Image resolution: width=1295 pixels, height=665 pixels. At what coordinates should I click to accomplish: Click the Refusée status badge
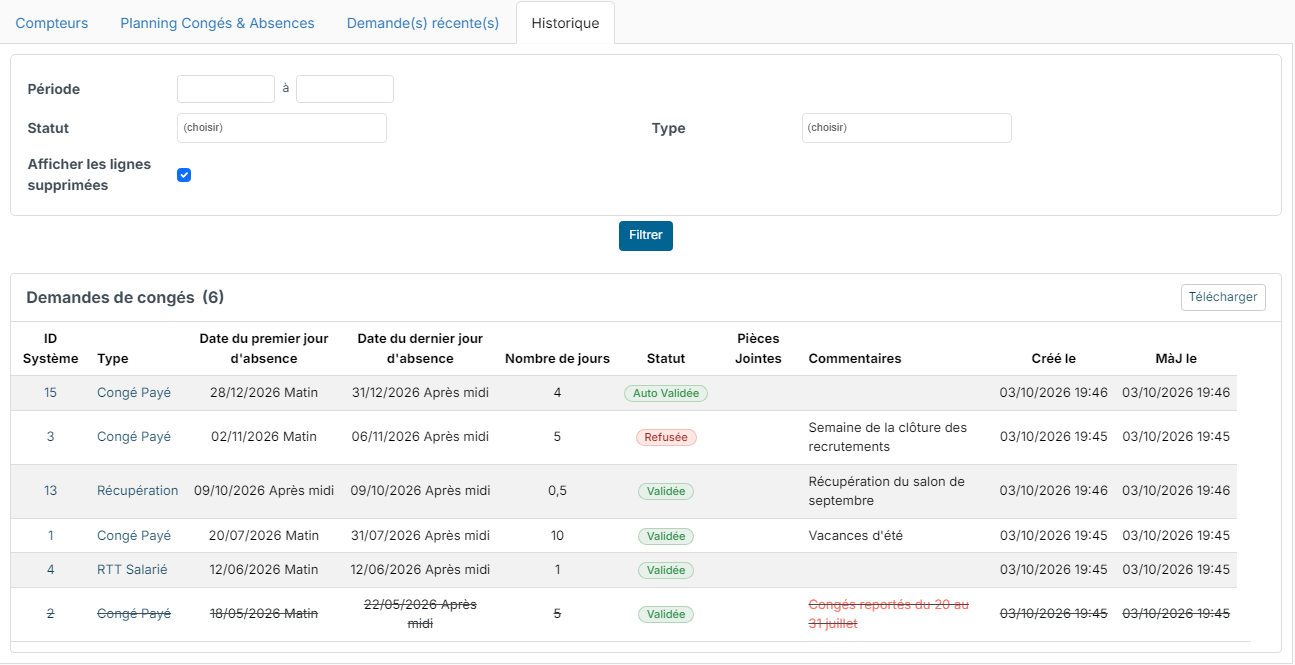point(666,437)
